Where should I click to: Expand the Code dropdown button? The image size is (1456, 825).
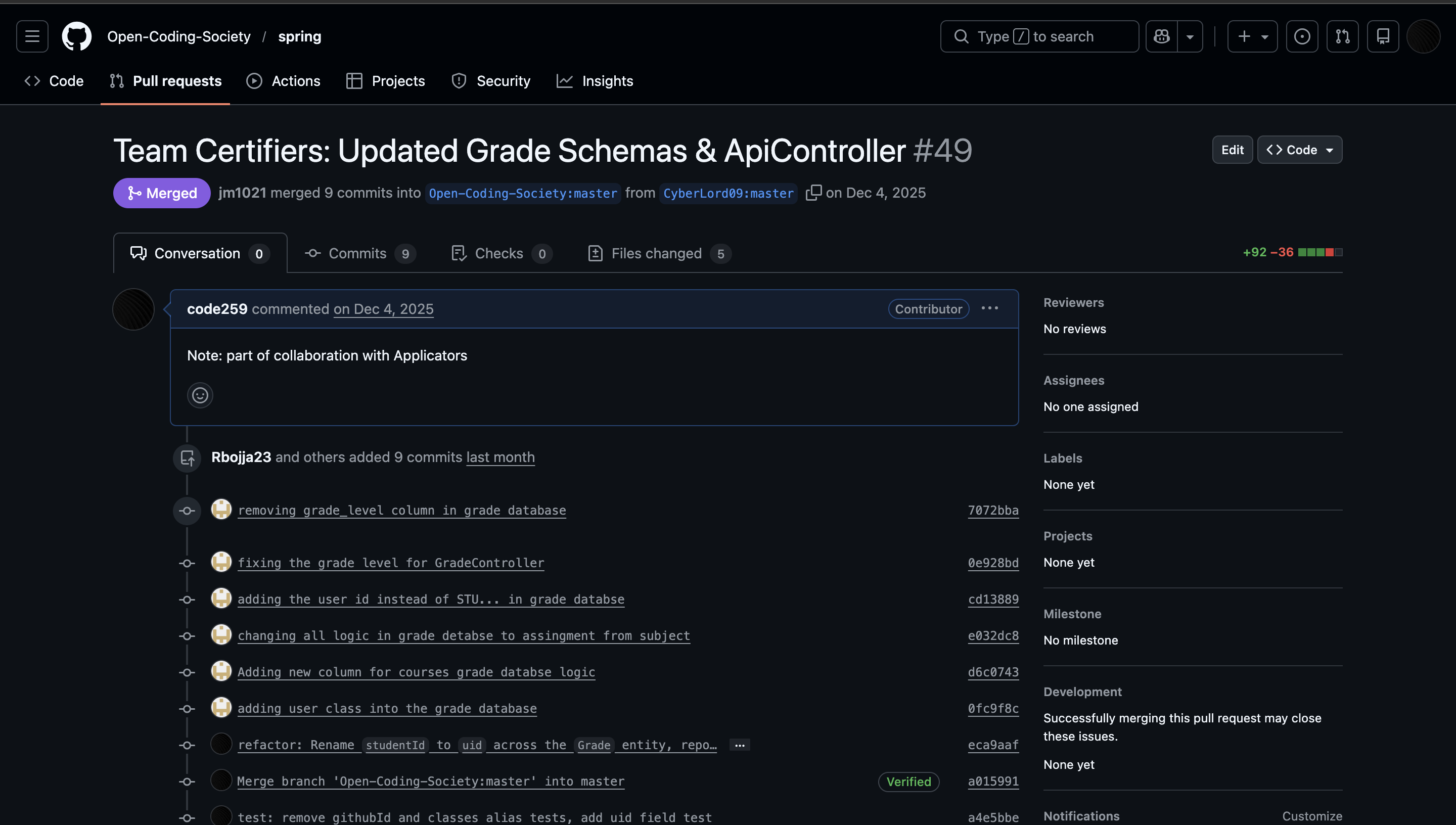[x=1300, y=150]
